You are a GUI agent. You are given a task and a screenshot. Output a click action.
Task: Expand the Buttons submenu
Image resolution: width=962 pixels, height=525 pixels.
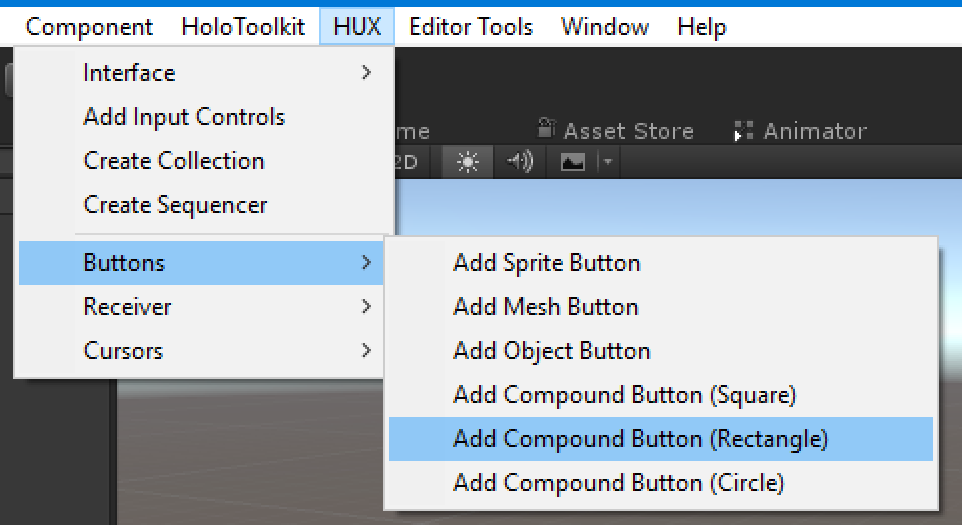[x=201, y=262]
